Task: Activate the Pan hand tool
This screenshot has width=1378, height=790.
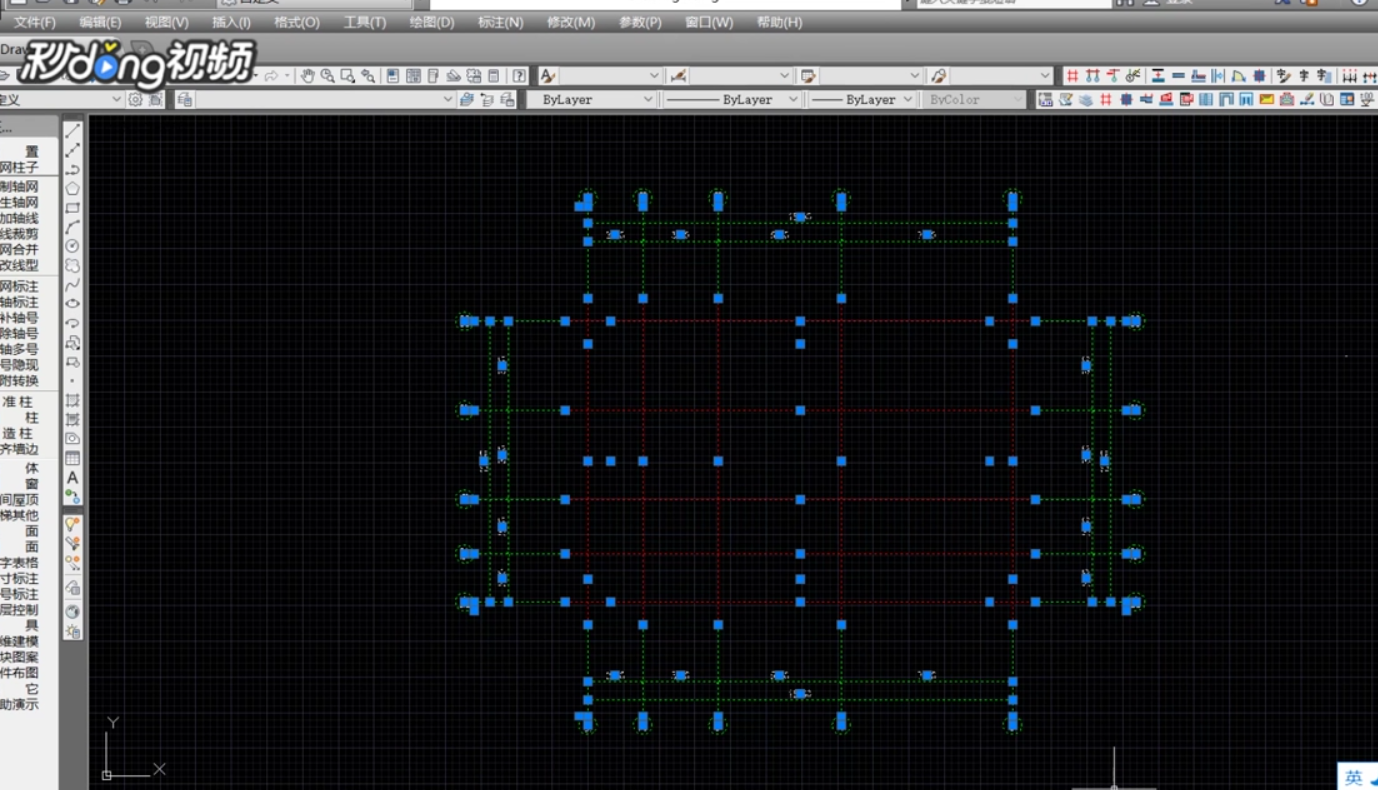Action: click(x=308, y=75)
